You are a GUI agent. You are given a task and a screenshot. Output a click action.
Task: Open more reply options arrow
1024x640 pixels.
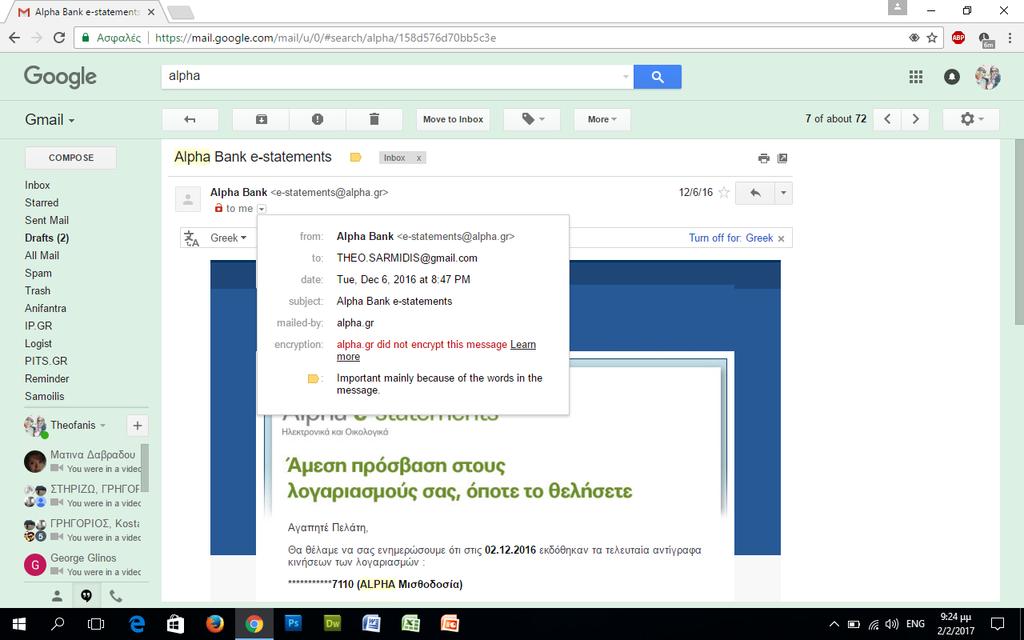(x=783, y=193)
